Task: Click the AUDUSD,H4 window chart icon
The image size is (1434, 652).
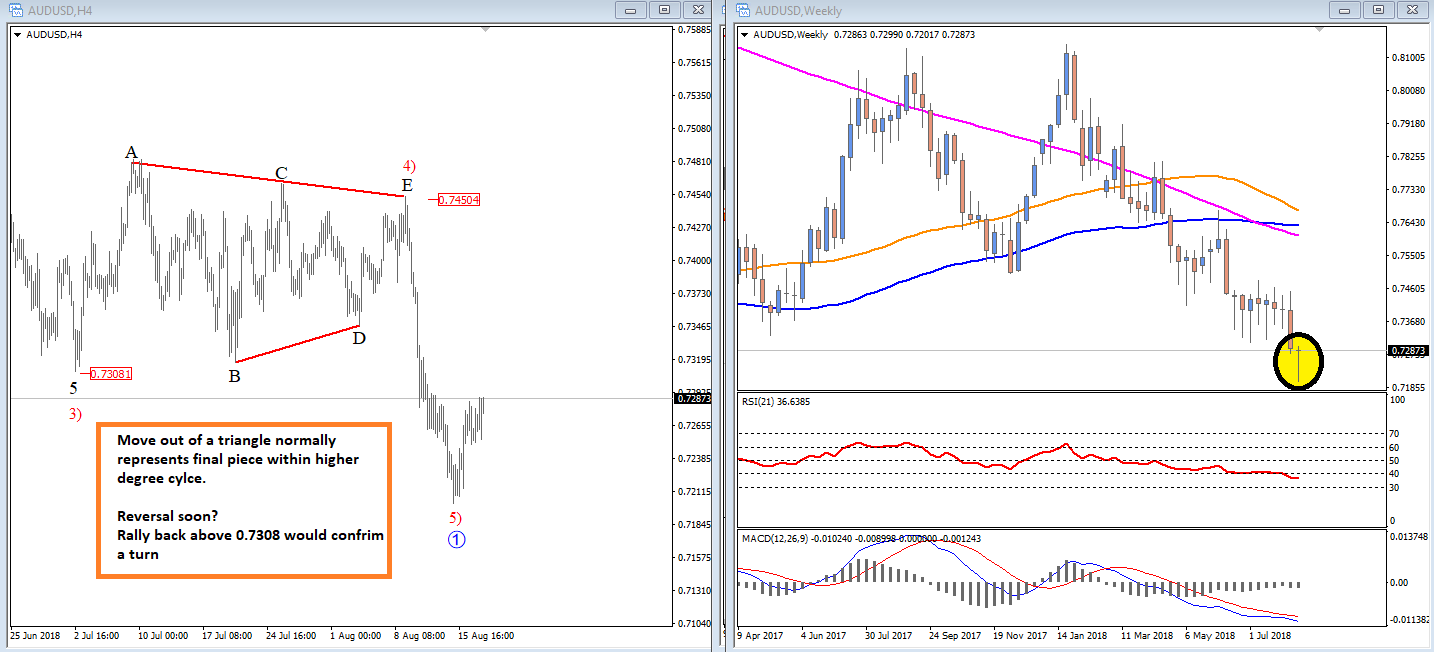Action: tap(14, 11)
